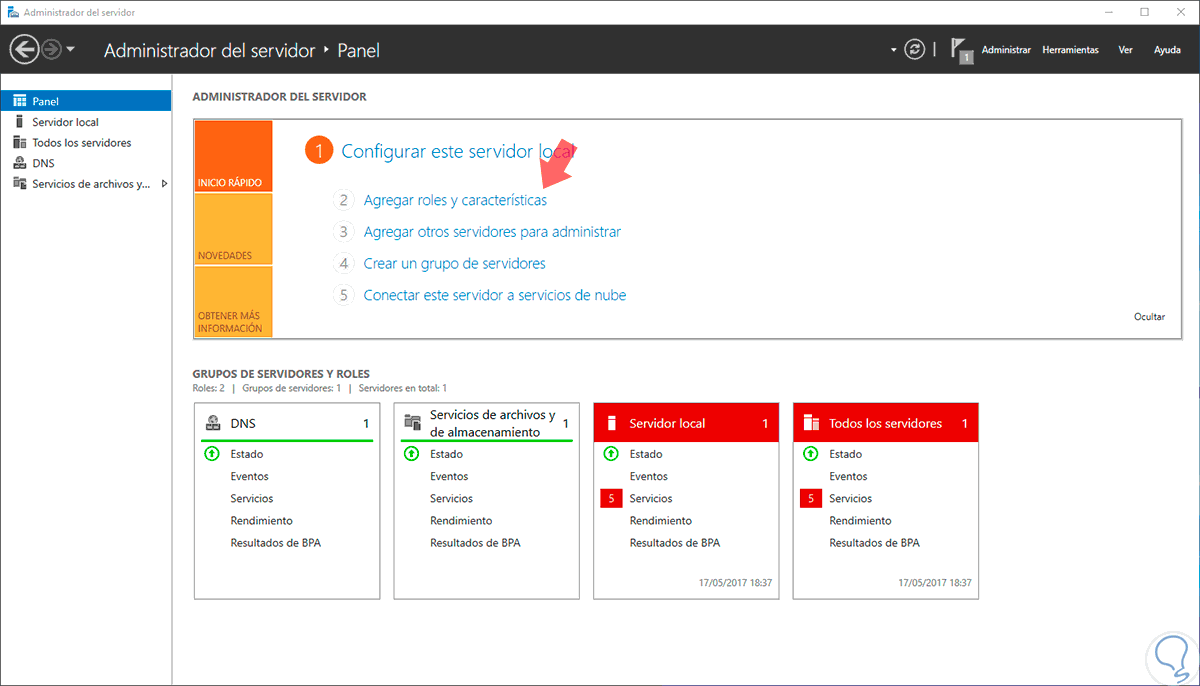Click the forward navigation arrow
Image resolution: width=1200 pixels, height=686 pixels.
pyautogui.click(x=51, y=49)
